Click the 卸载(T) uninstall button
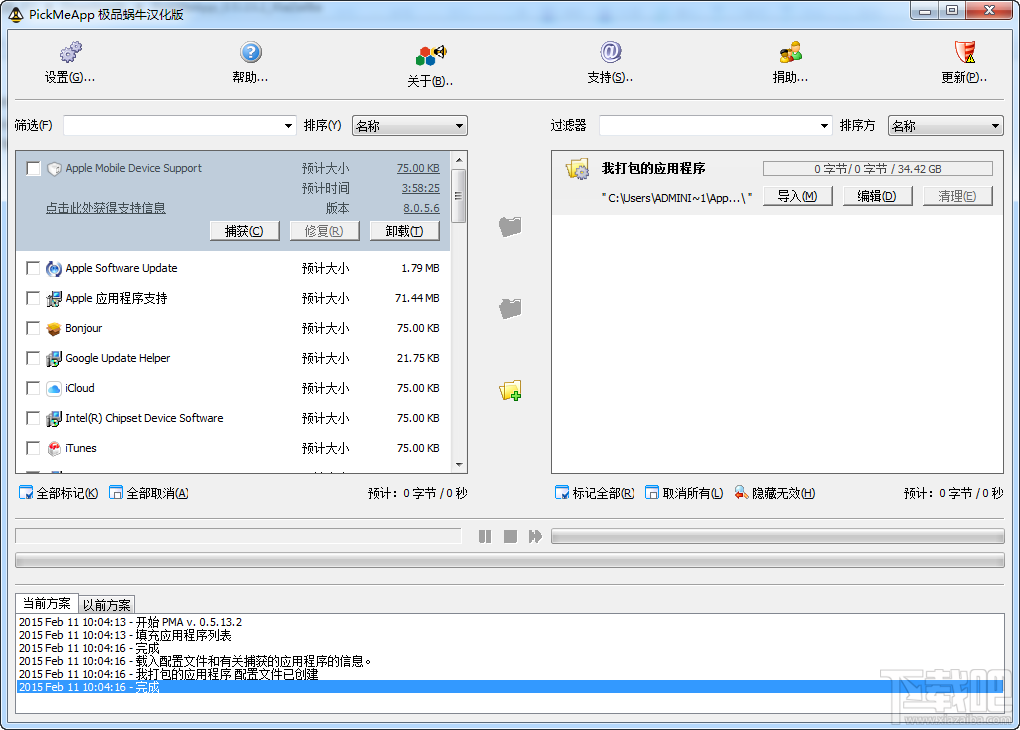This screenshot has height=730, width=1020. tap(405, 231)
